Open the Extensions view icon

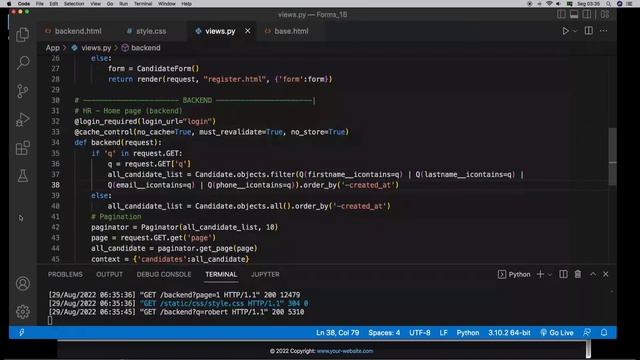coord(23,148)
